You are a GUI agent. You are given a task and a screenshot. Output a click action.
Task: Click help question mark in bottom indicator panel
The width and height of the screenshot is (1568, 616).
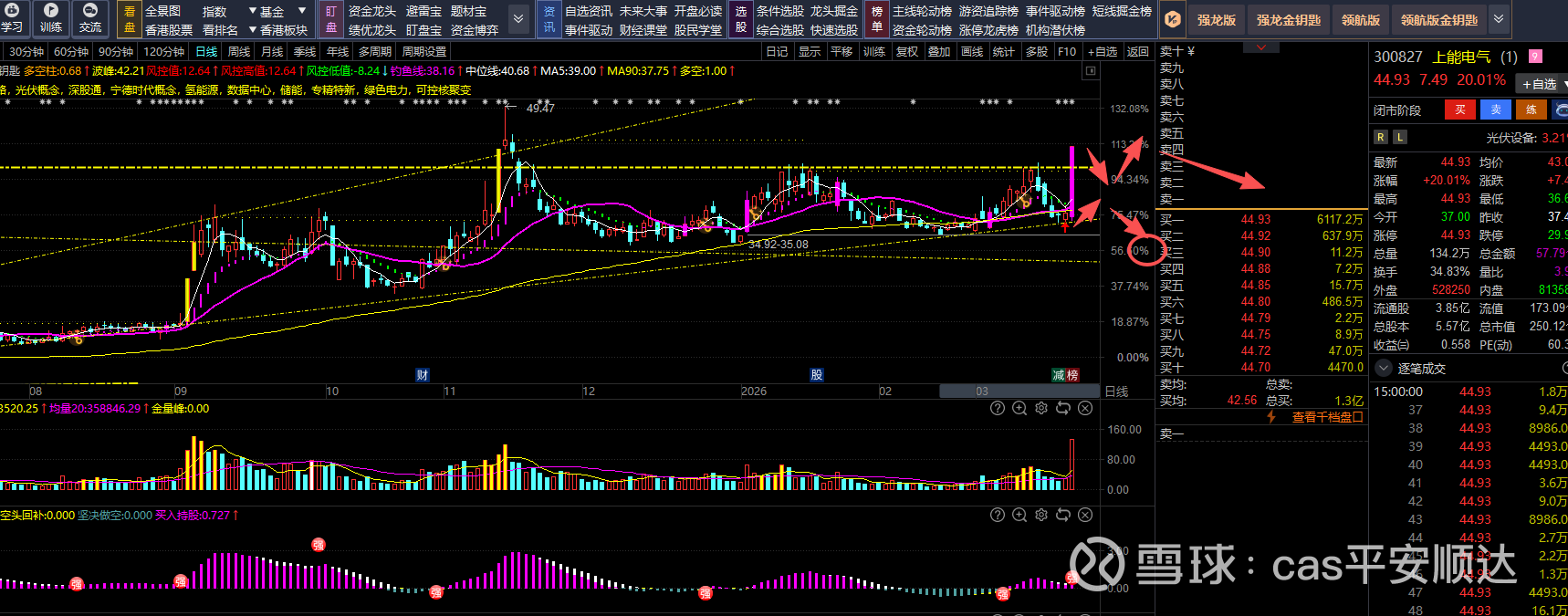click(x=998, y=516)
